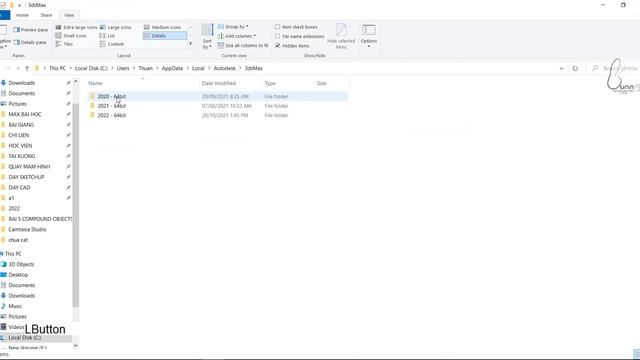Open the Home ribbon tab
This screenshot has height=360, width=640.
[22, 15]
